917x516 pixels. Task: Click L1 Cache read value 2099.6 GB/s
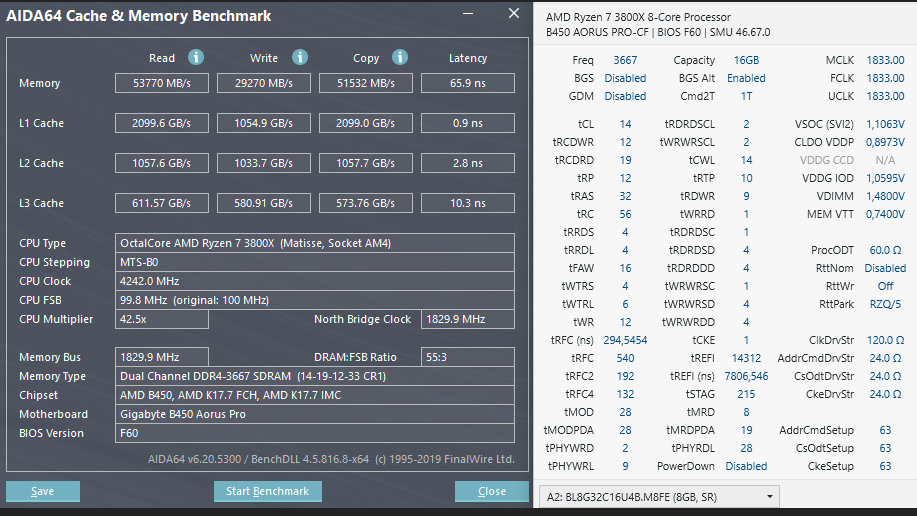click(162, 123)
